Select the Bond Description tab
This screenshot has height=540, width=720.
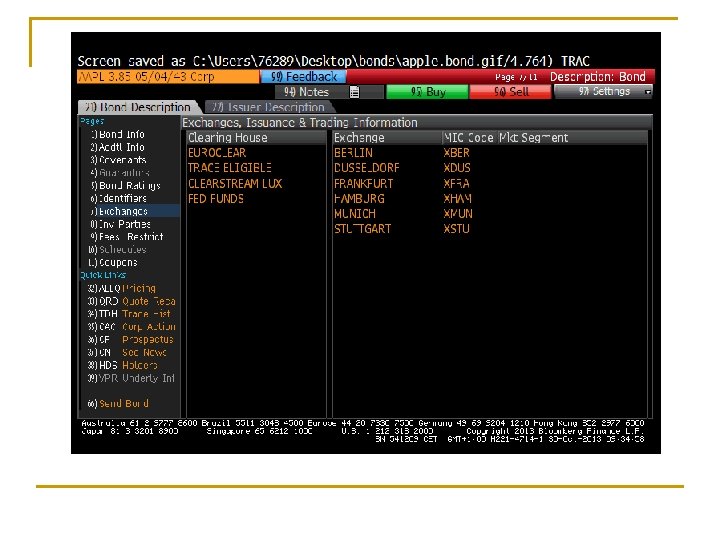click(138, 107)
